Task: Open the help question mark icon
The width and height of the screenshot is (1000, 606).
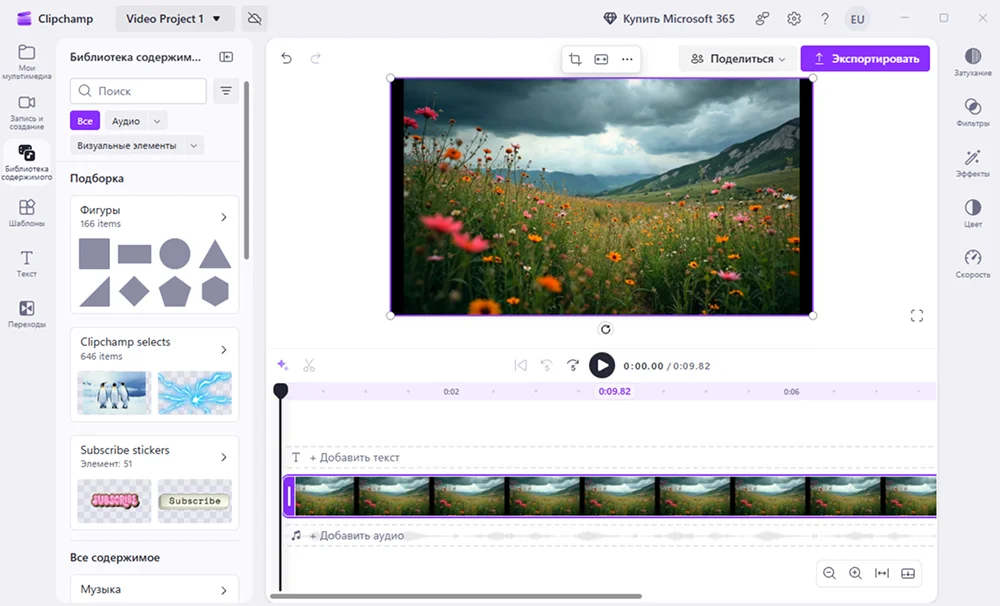Action: 825,18
